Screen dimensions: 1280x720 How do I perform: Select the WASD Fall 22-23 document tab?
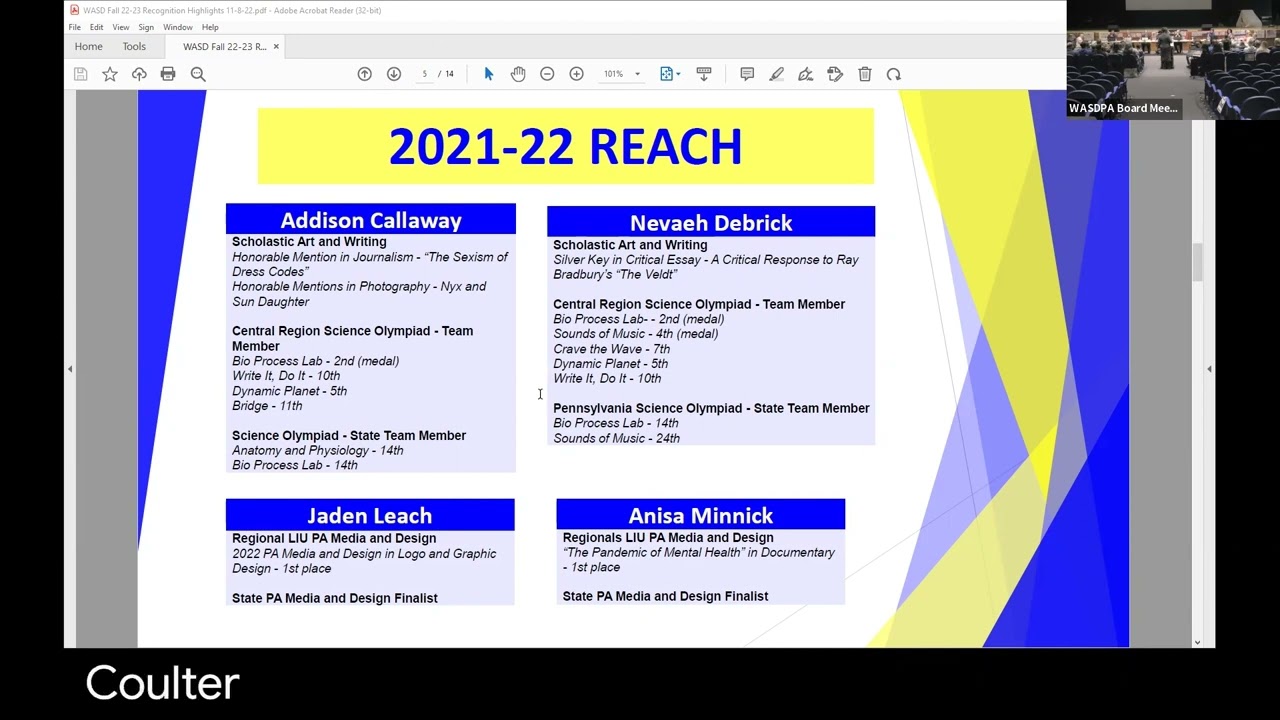click(x=224, y=46)
